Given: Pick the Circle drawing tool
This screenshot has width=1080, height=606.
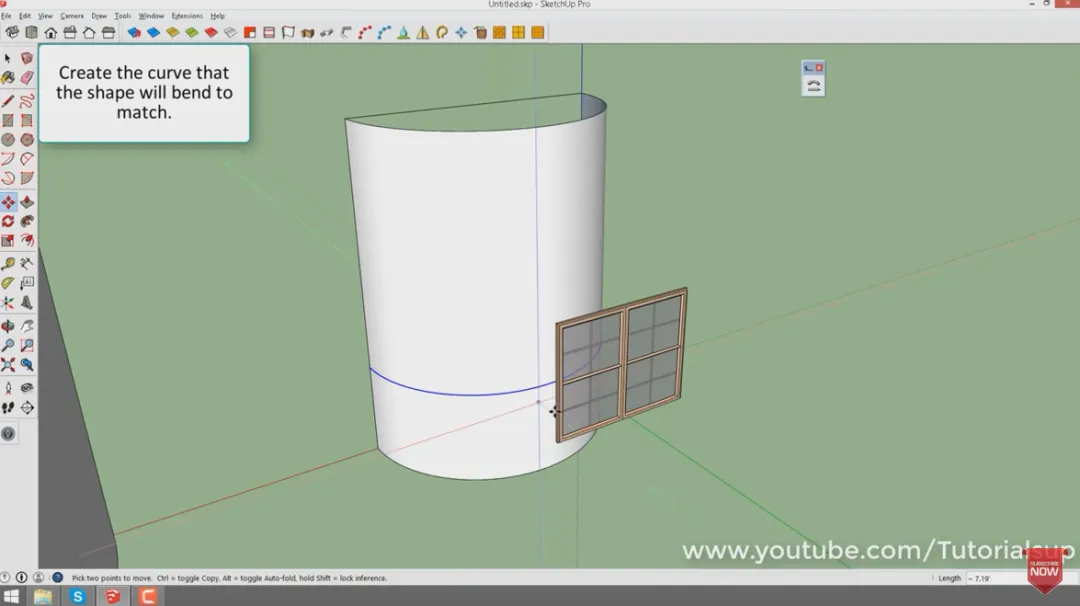Looking at the screenshot, I should [x=8, y=140].
